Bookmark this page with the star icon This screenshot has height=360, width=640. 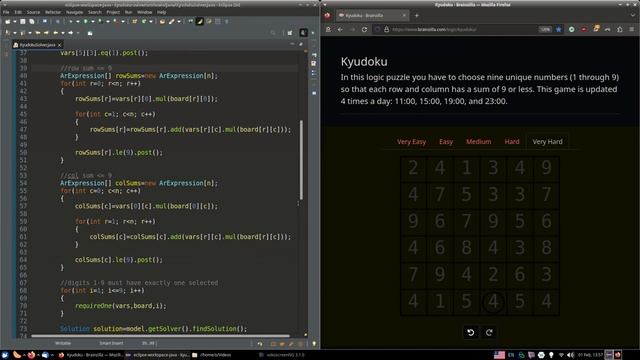click(558, 29)
